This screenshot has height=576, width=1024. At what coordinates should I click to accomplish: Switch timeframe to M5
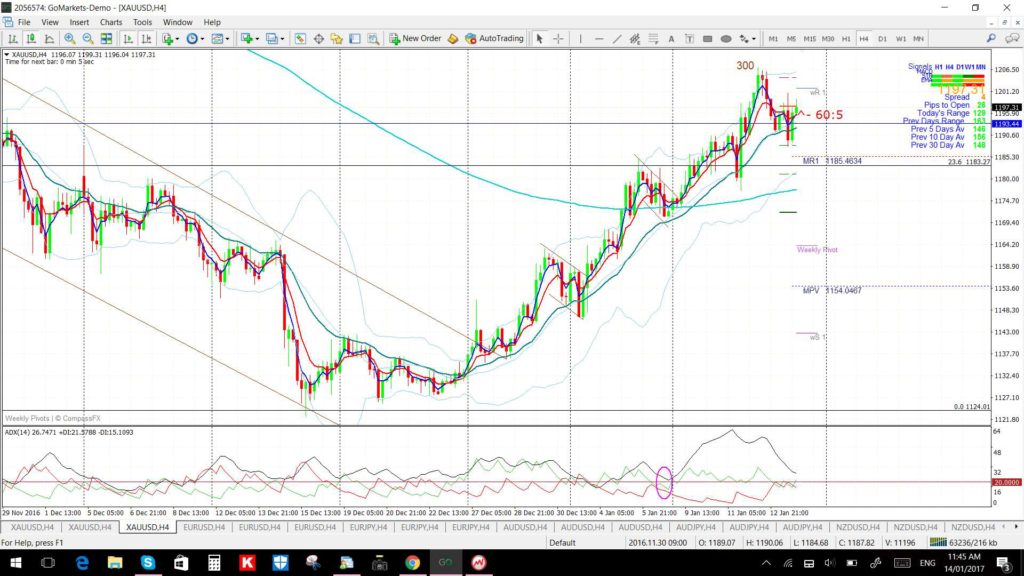click(791, 39)
